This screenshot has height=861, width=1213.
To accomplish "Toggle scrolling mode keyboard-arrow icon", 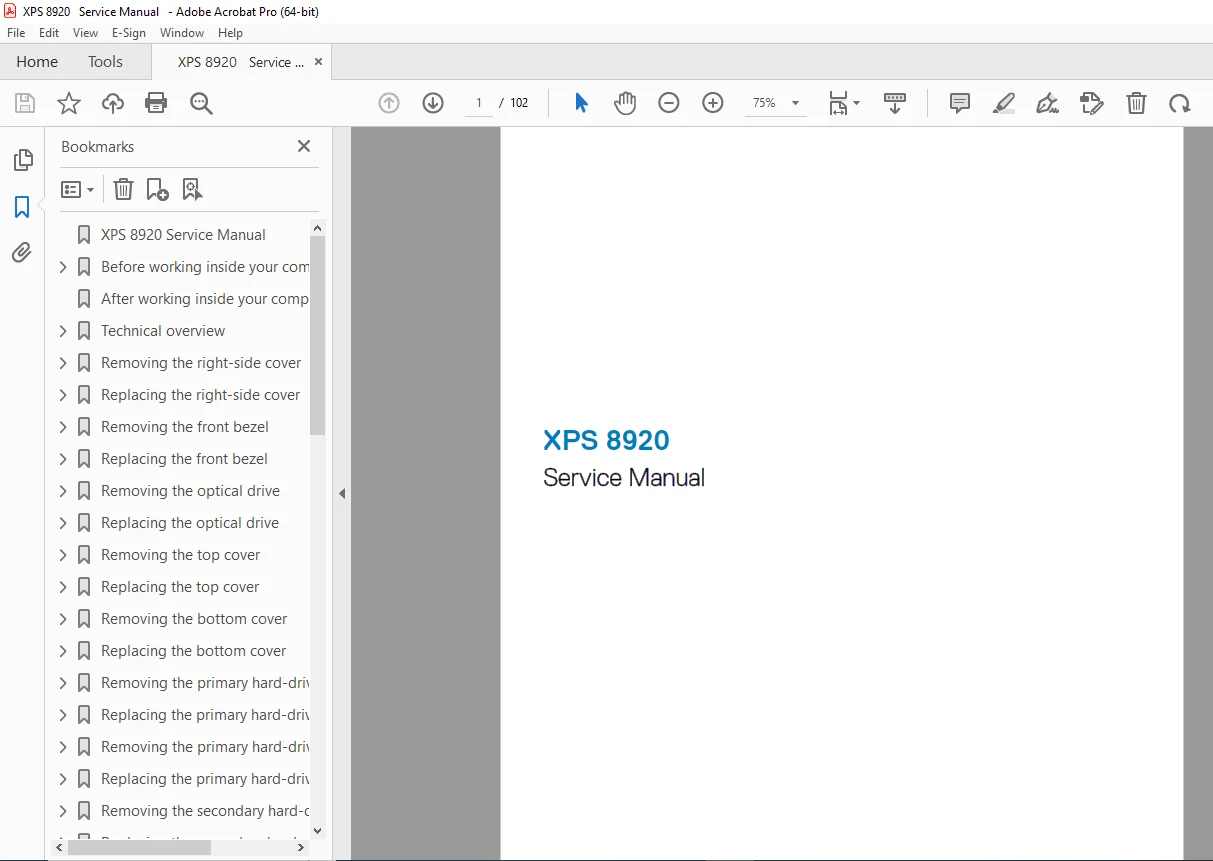I will [x=895, y=103].
